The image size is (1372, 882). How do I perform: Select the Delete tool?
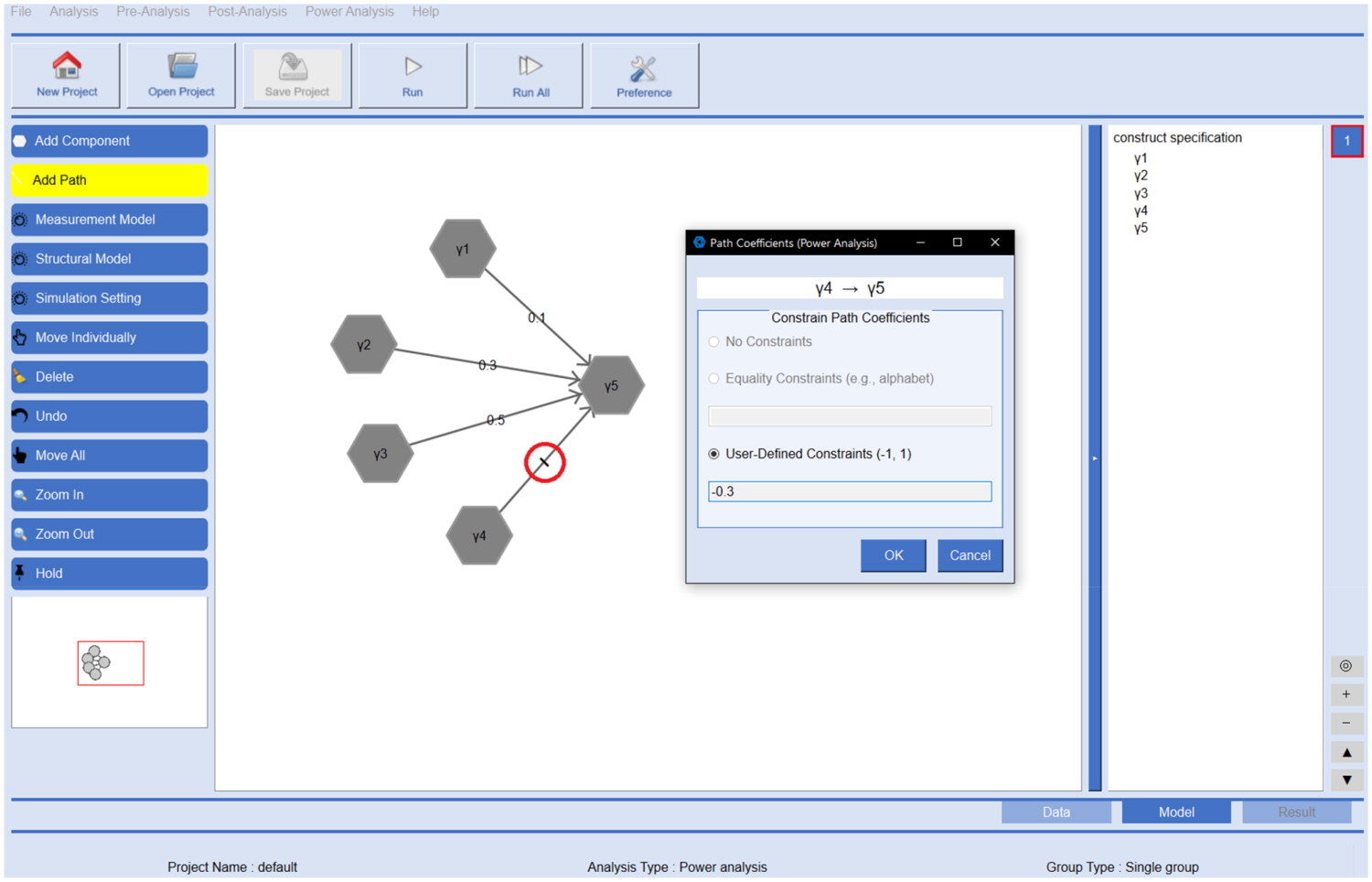(110, 377)
